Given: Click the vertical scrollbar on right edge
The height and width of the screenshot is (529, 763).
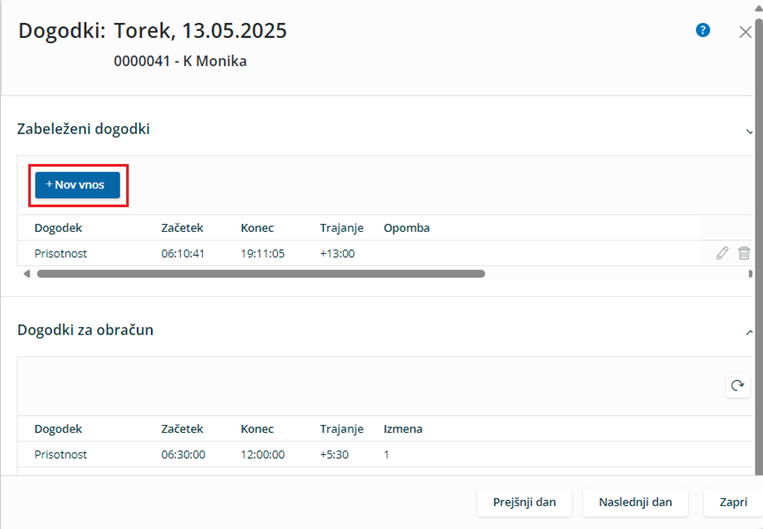Looking at the screenshot, I should tap(759, 243).
